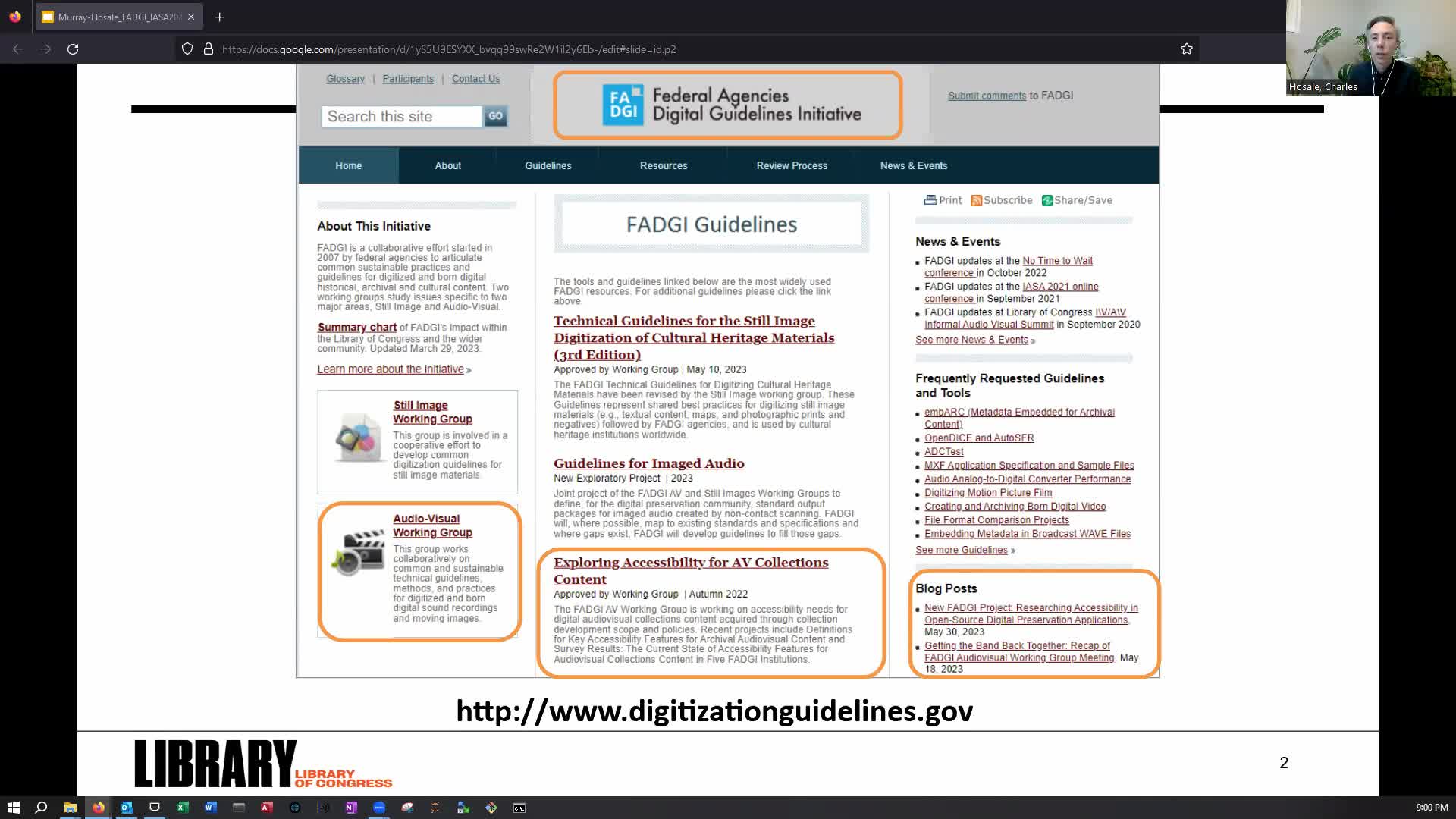This screenshot has width=1456, height=819.
Task: Open File Format Comparison Projects link
Action: [x=996, y=520]
